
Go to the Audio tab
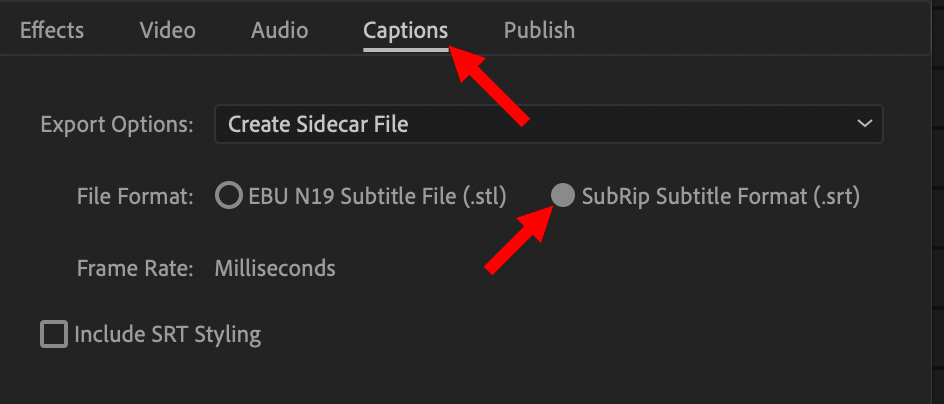click(x=278, y=30)
